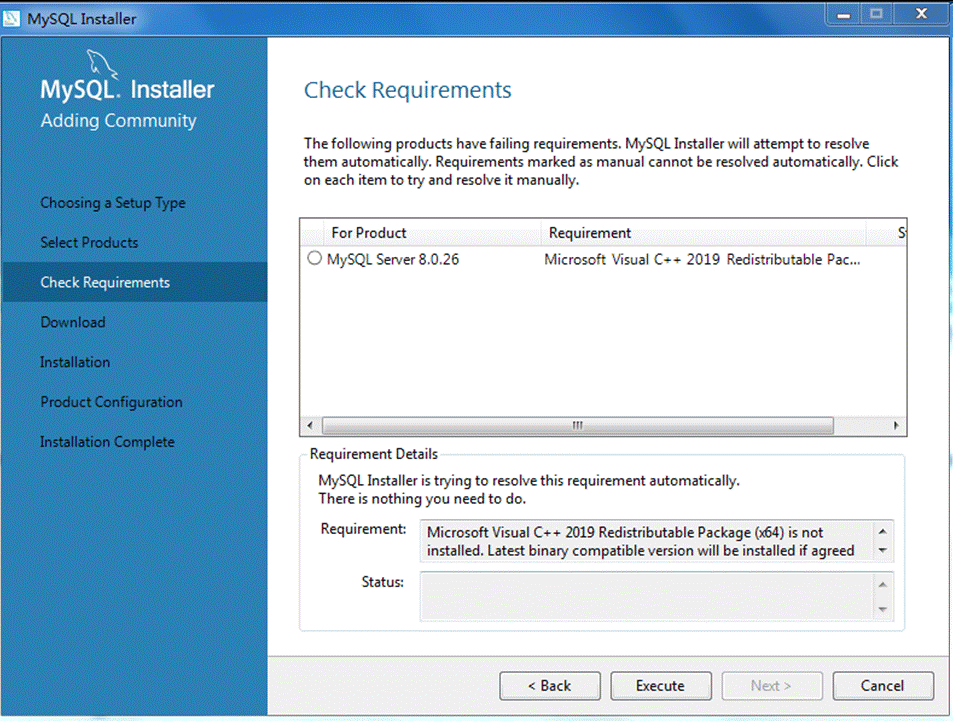The width and height of the screenshot is (953, 721).
Task: Select the Microsoft Visual C++ 2019 requirement row
Action: pyautogui.click(x=603, y=260)
